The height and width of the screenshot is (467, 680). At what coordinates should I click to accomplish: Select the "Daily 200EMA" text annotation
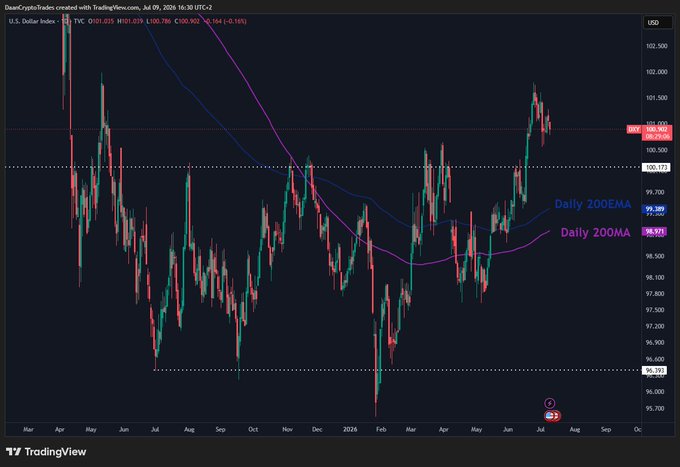click(592, 204)
